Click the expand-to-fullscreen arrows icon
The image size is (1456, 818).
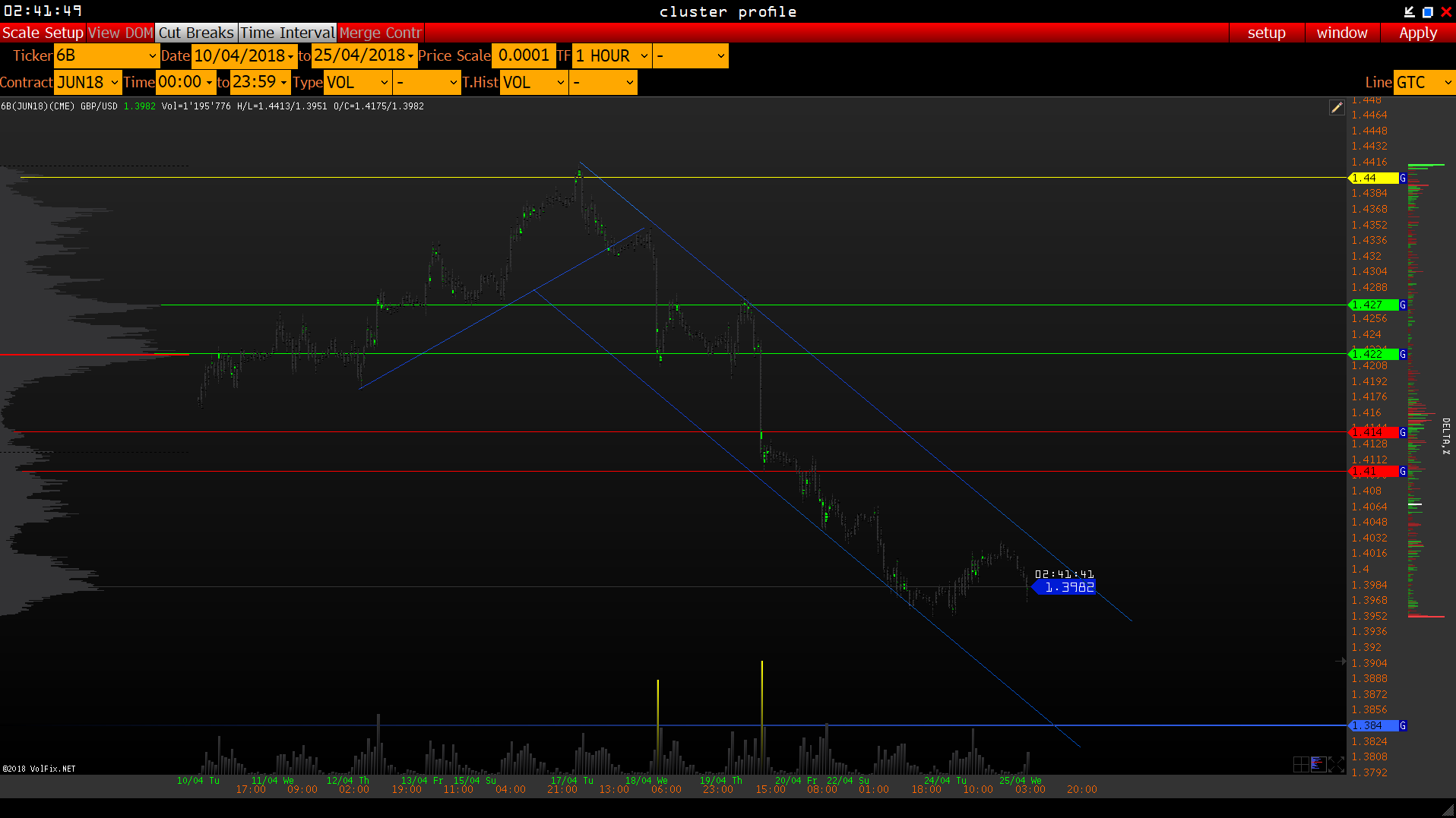pos(1337,764)
